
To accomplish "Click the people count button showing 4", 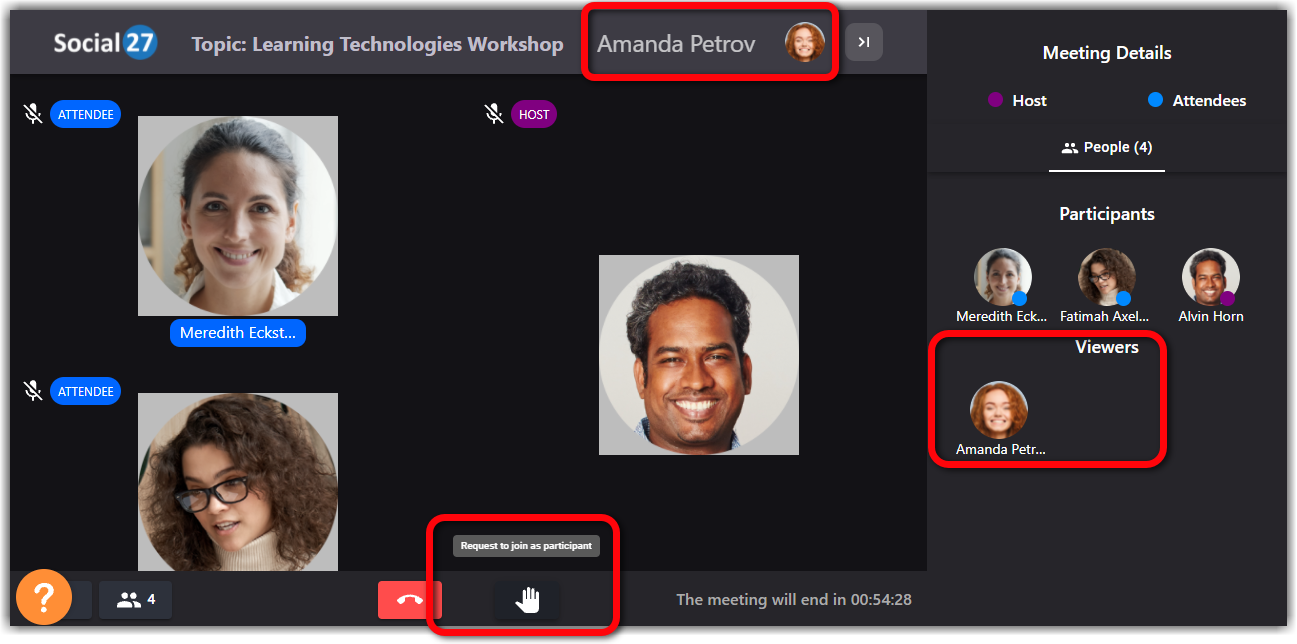I will [x=136, y=600].
